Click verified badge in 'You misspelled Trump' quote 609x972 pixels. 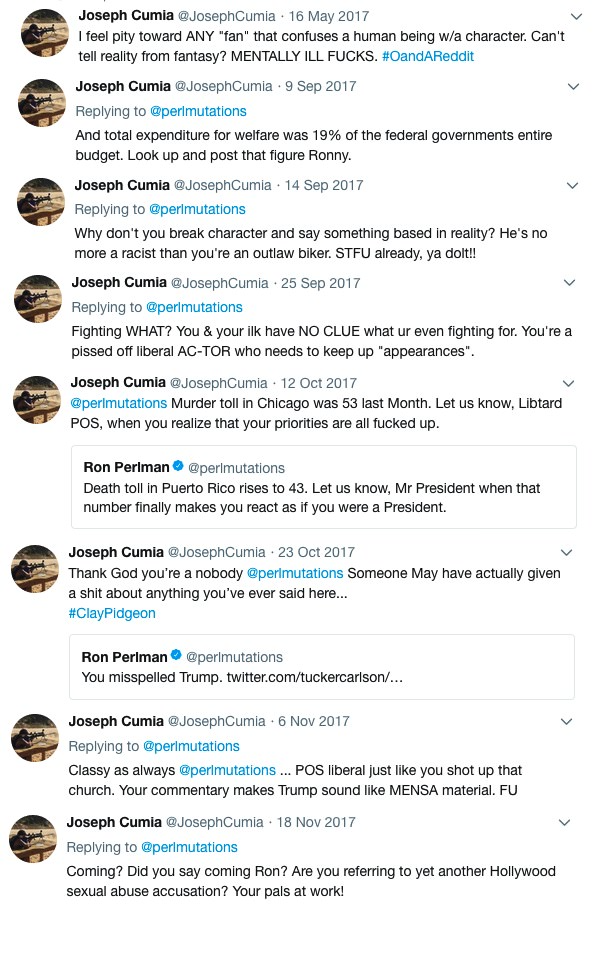click(176, 656)
